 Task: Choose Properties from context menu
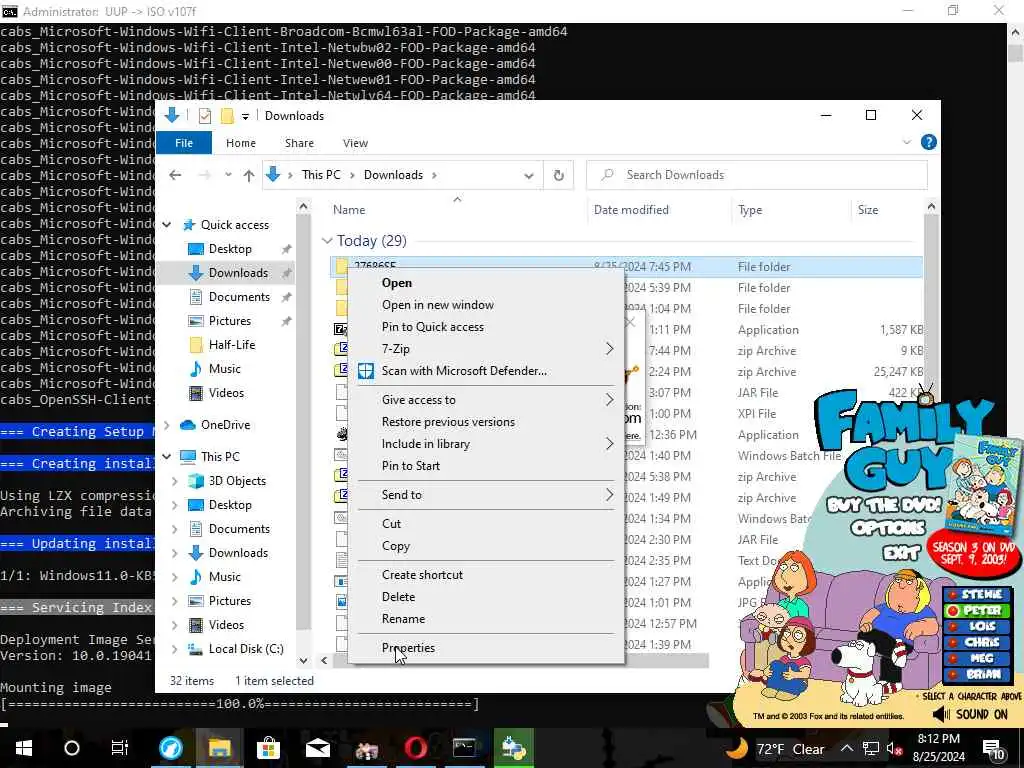tap(487, 648)
